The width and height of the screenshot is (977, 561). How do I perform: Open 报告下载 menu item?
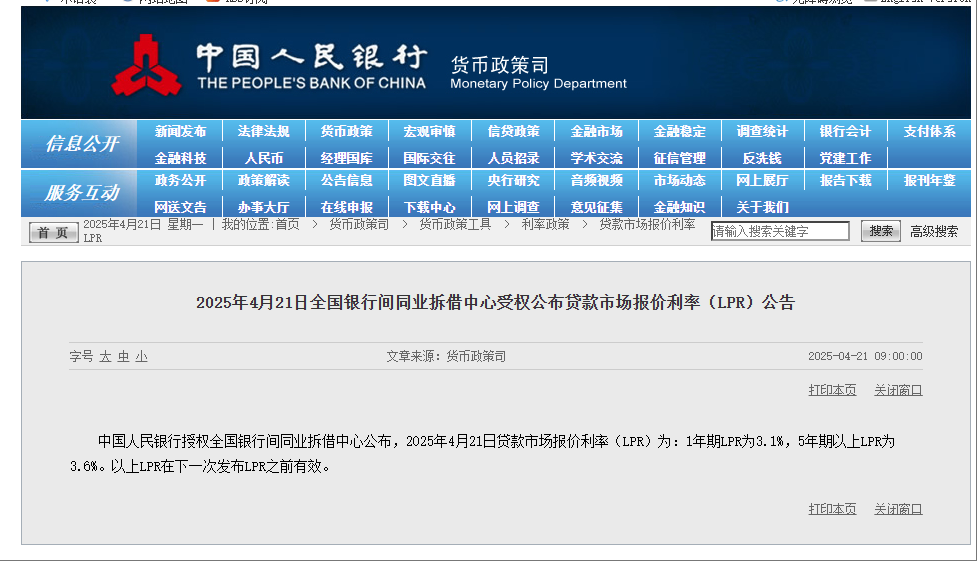(x=845, y=181)
